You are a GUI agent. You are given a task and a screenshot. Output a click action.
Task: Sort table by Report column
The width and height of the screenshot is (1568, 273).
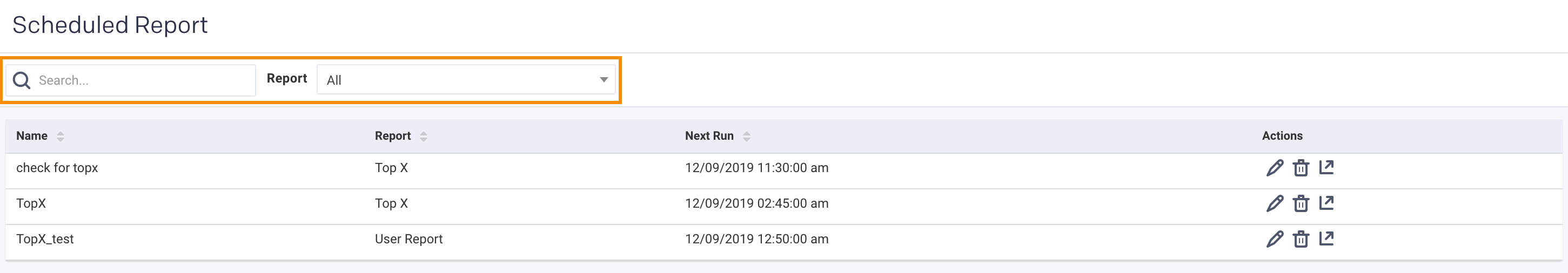pyautogui.click(x=424, y=136)
